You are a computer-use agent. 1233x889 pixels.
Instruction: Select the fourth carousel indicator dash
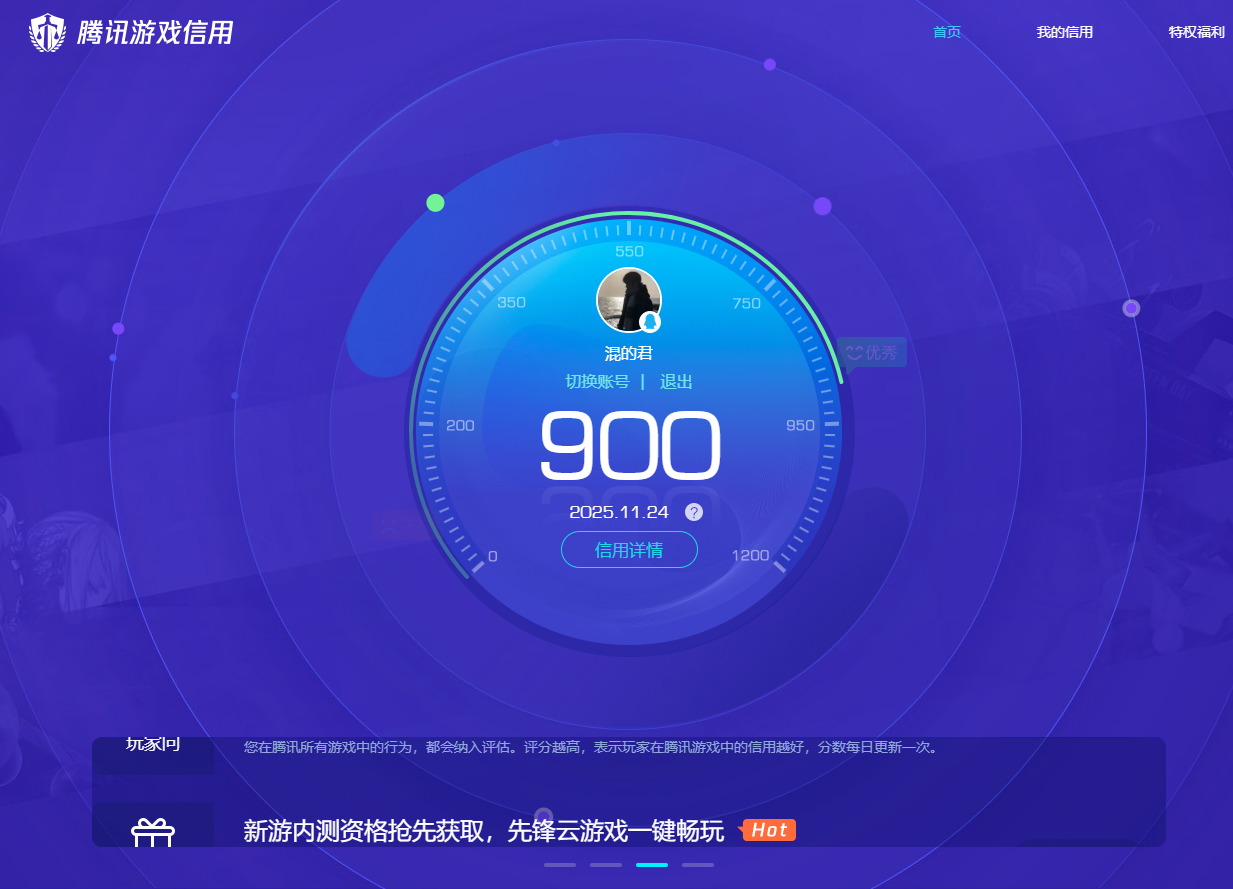click(698, 864)
